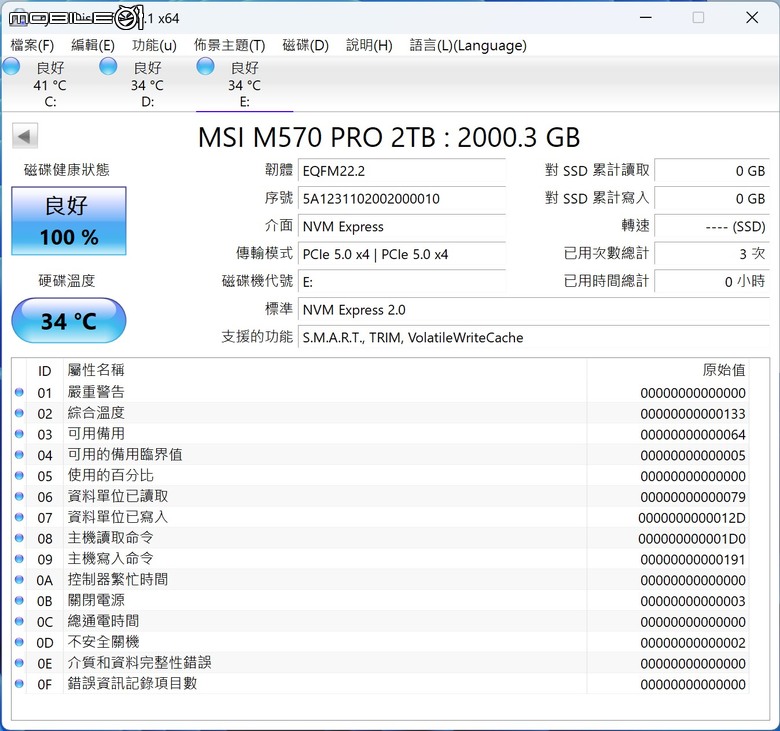Open the 功能(u) menu

154,46
